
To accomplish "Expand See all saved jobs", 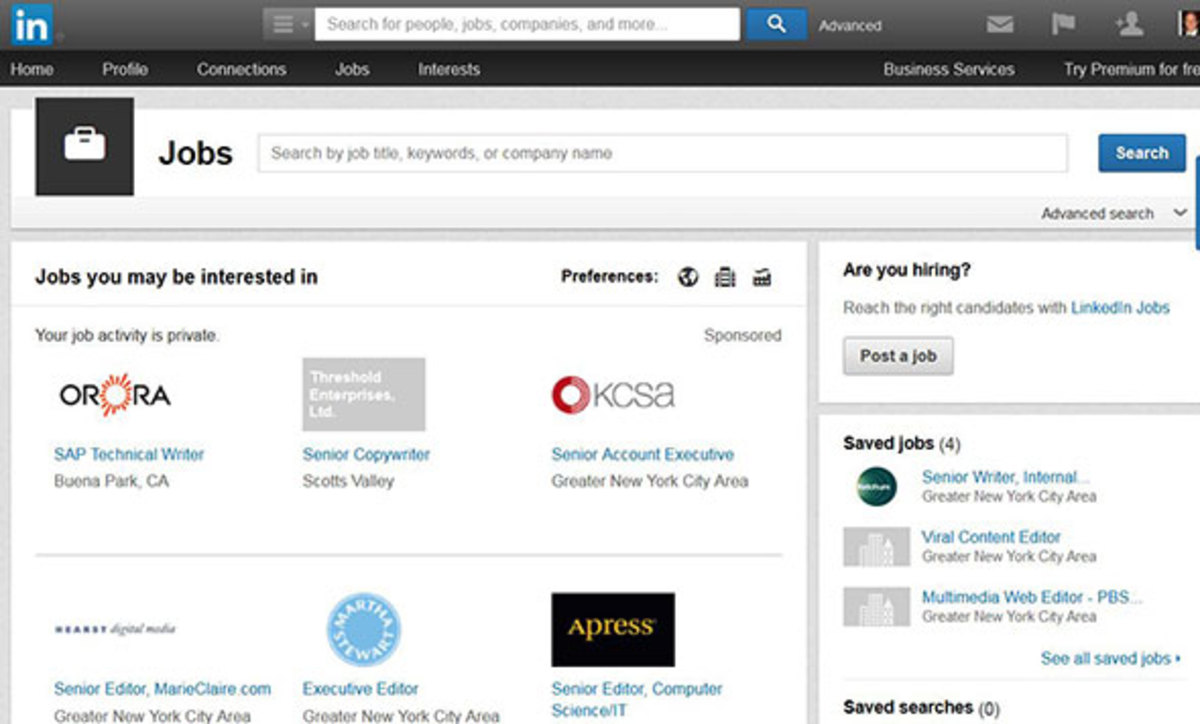I will point(1110,658).
